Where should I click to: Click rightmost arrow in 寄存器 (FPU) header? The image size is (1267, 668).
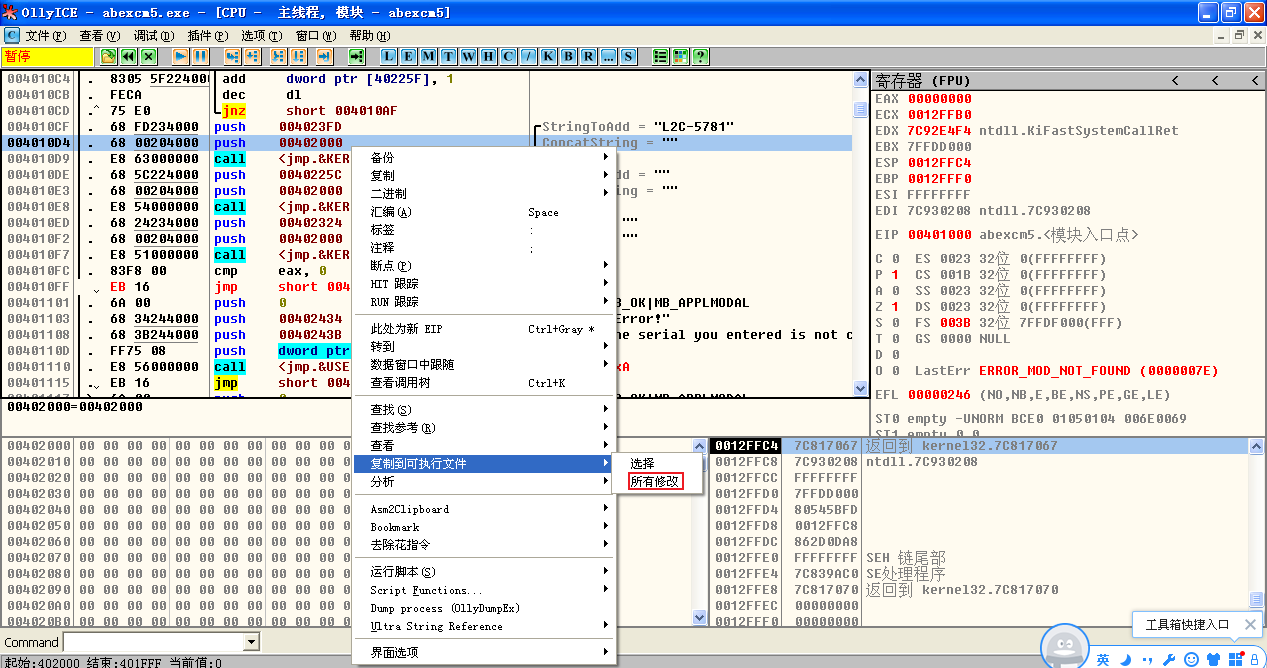click(x=1254, y=80)
